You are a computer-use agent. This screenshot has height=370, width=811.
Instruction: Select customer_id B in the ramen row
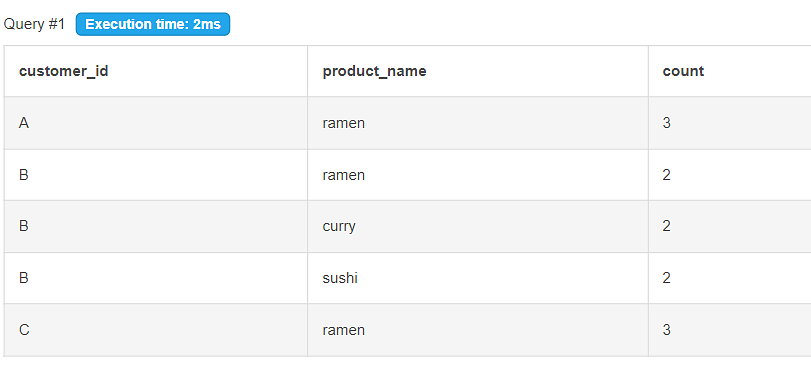tap(156, 175)
